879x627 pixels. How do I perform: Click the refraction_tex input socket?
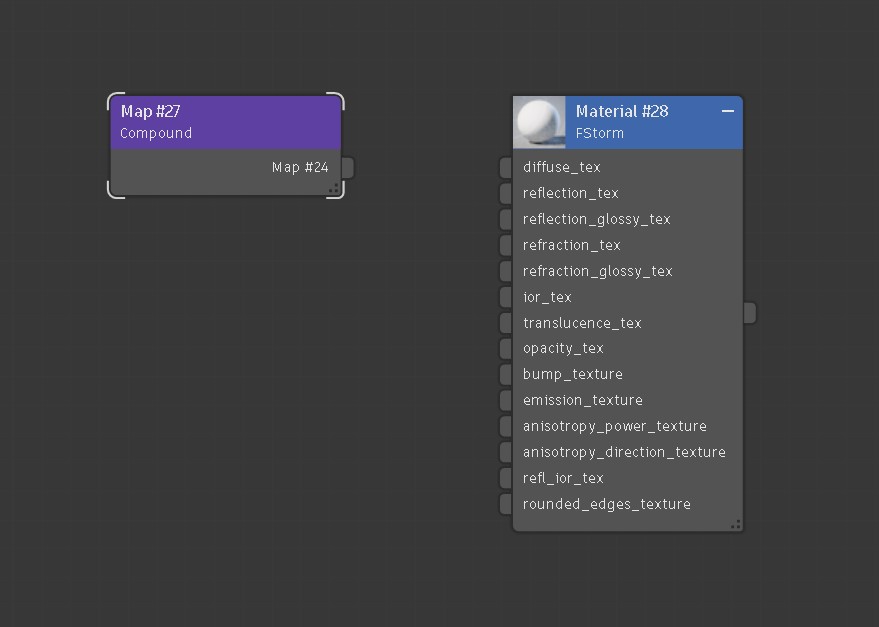point(506,245)
